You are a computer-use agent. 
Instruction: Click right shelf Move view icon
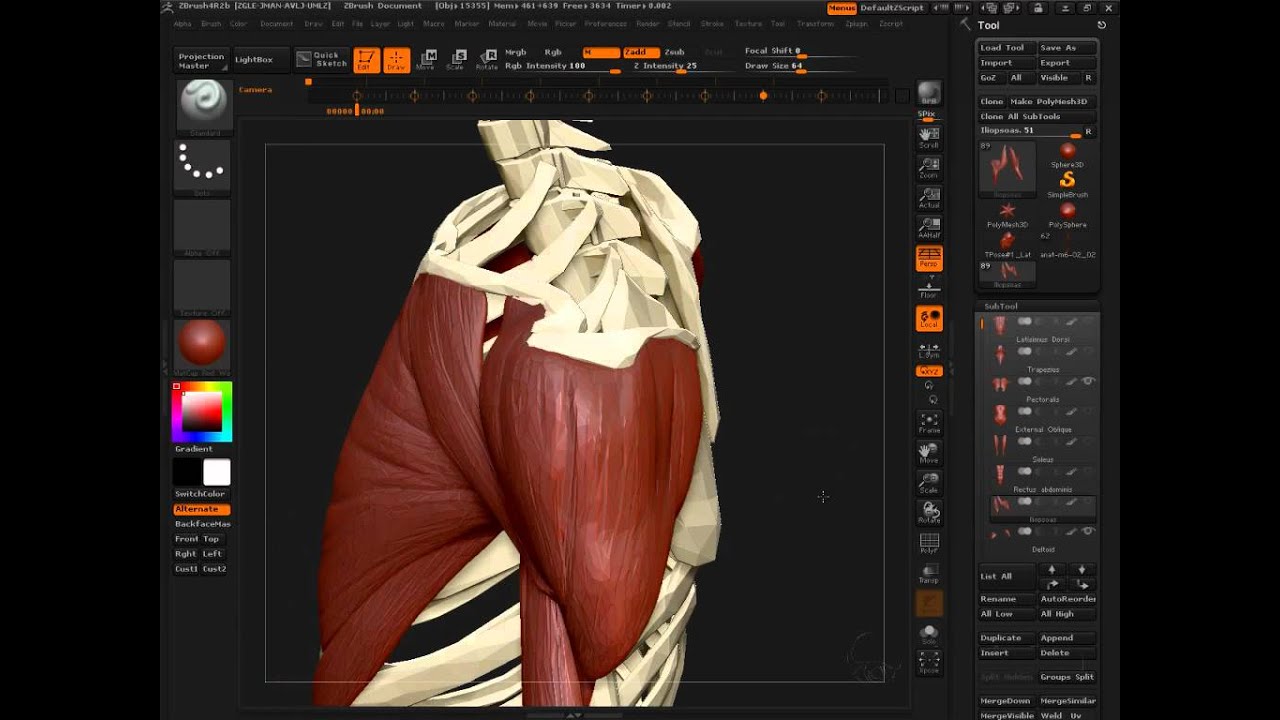point(929,453)
